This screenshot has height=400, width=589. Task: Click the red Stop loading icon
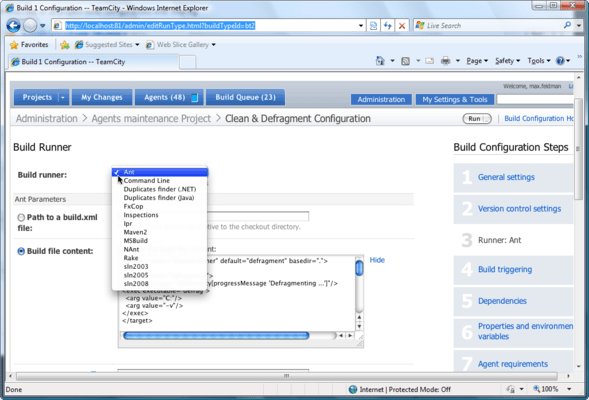[x=402, y=26]
